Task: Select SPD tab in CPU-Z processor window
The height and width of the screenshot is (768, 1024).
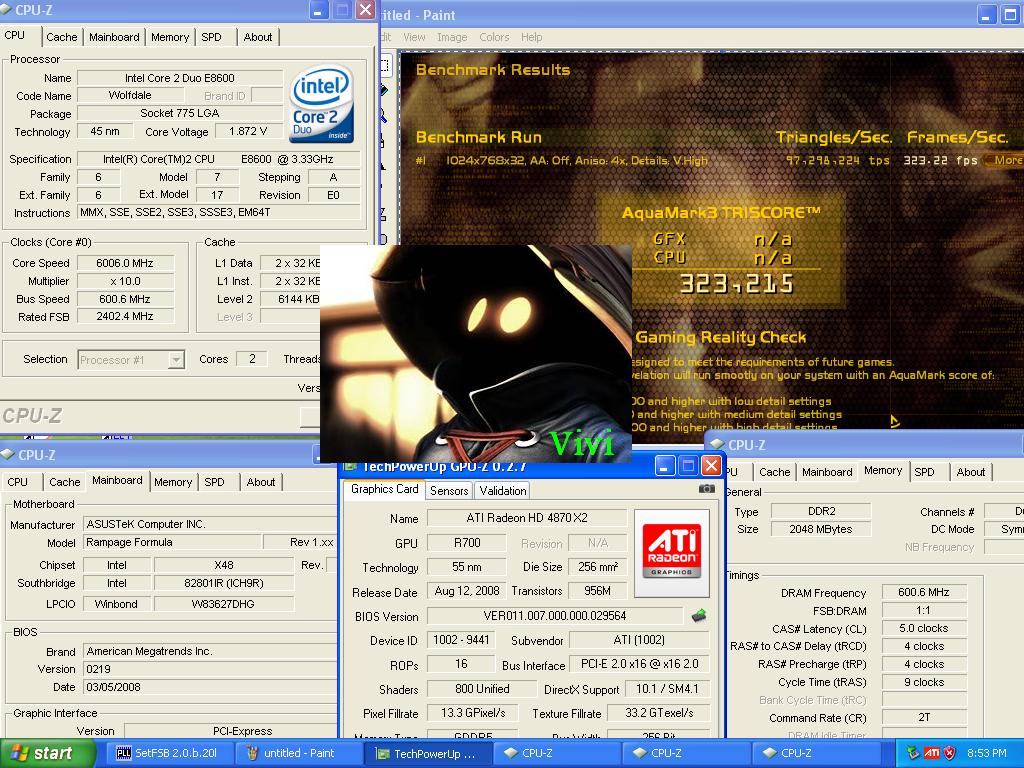Action: (211, 37)
